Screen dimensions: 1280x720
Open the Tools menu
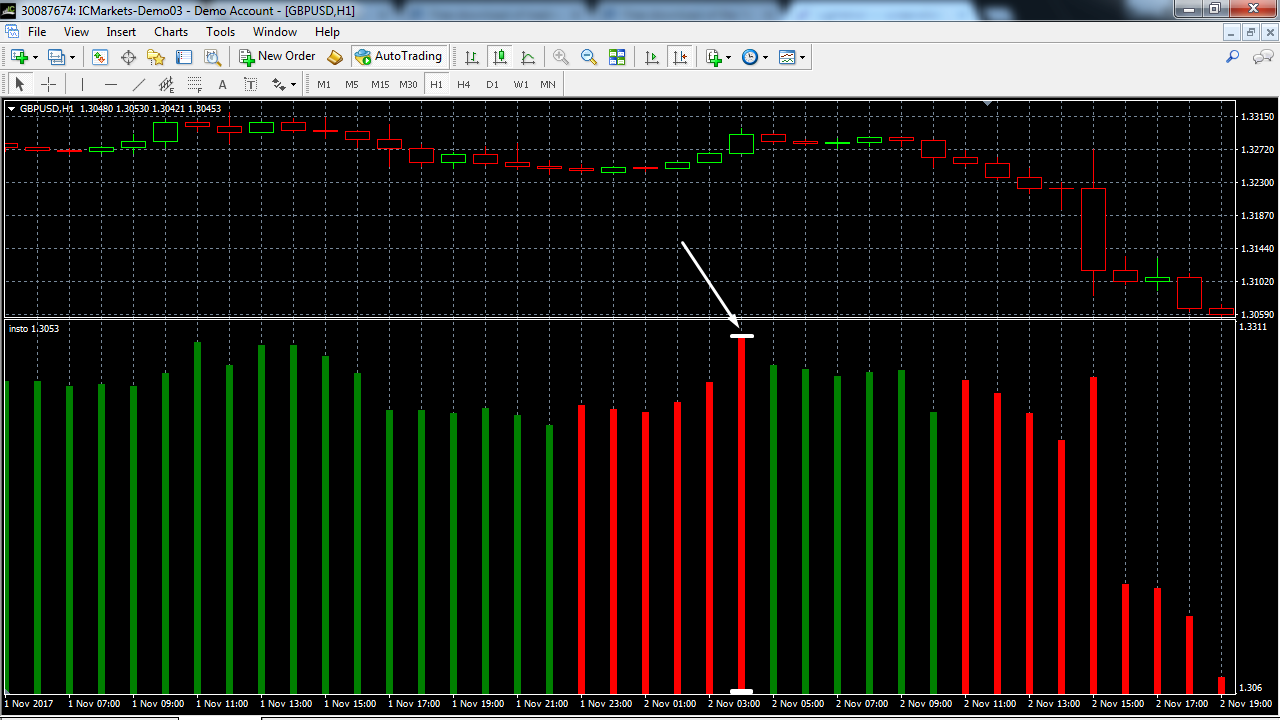point(220,32)
